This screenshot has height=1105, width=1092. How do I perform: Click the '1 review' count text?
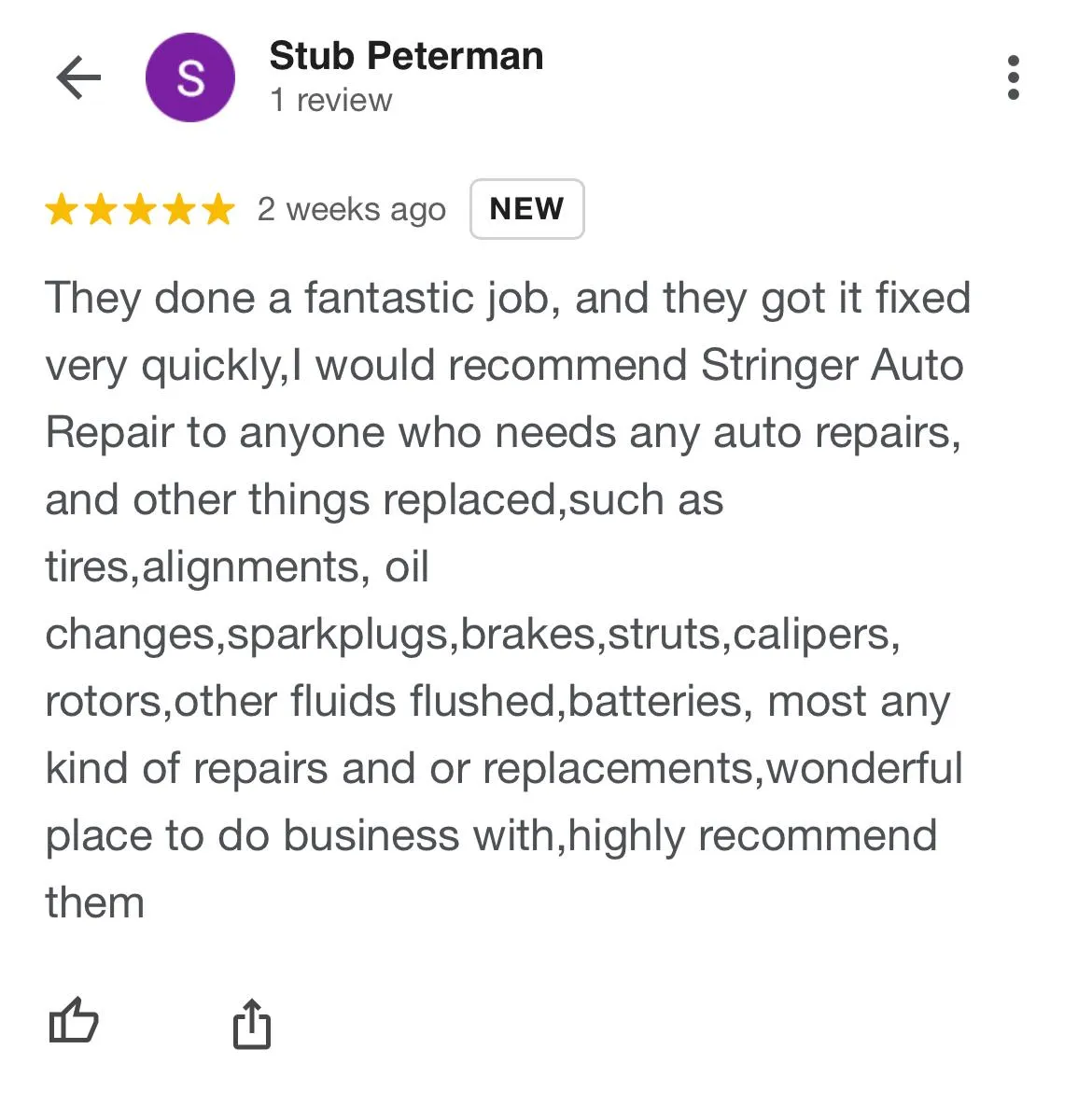coord(330,101)
